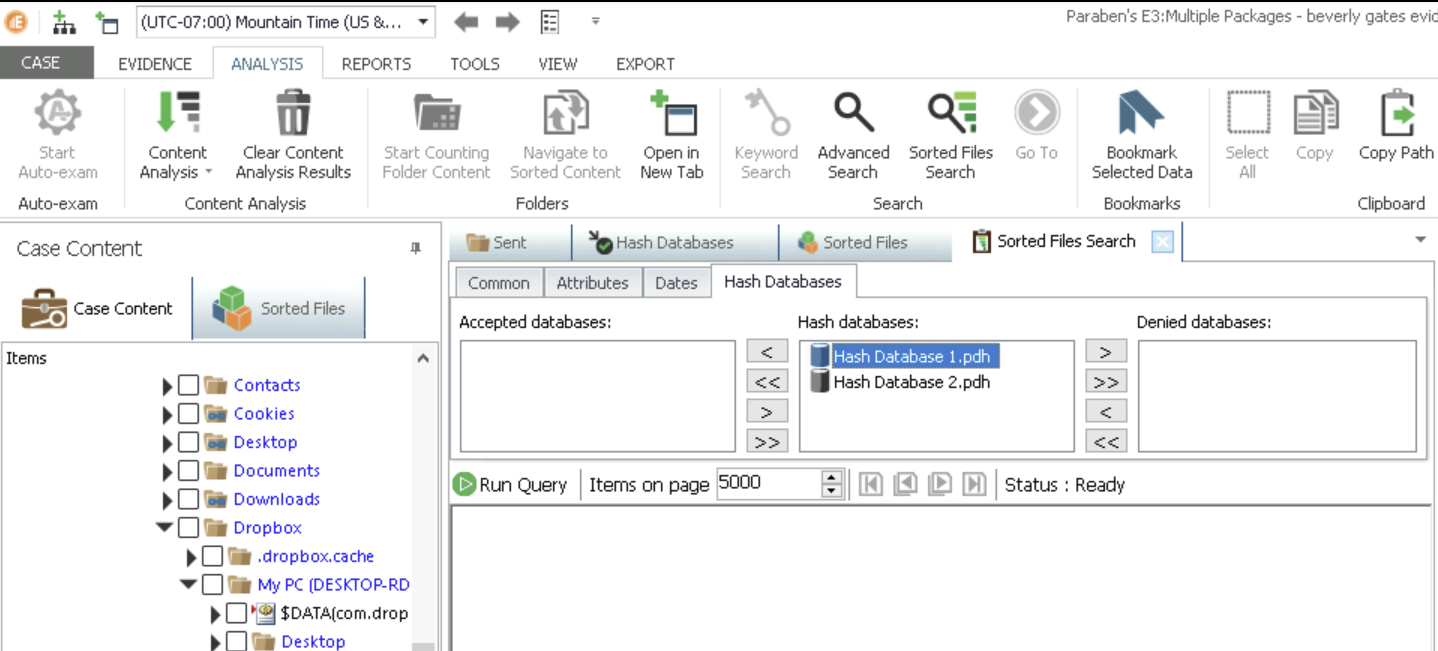Click Select All in Clipboard group

pos(1247,135)
